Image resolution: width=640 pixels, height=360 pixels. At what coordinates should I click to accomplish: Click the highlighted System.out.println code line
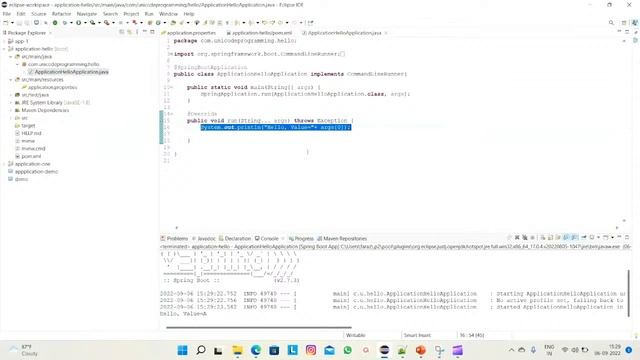(x=276, y=127)
